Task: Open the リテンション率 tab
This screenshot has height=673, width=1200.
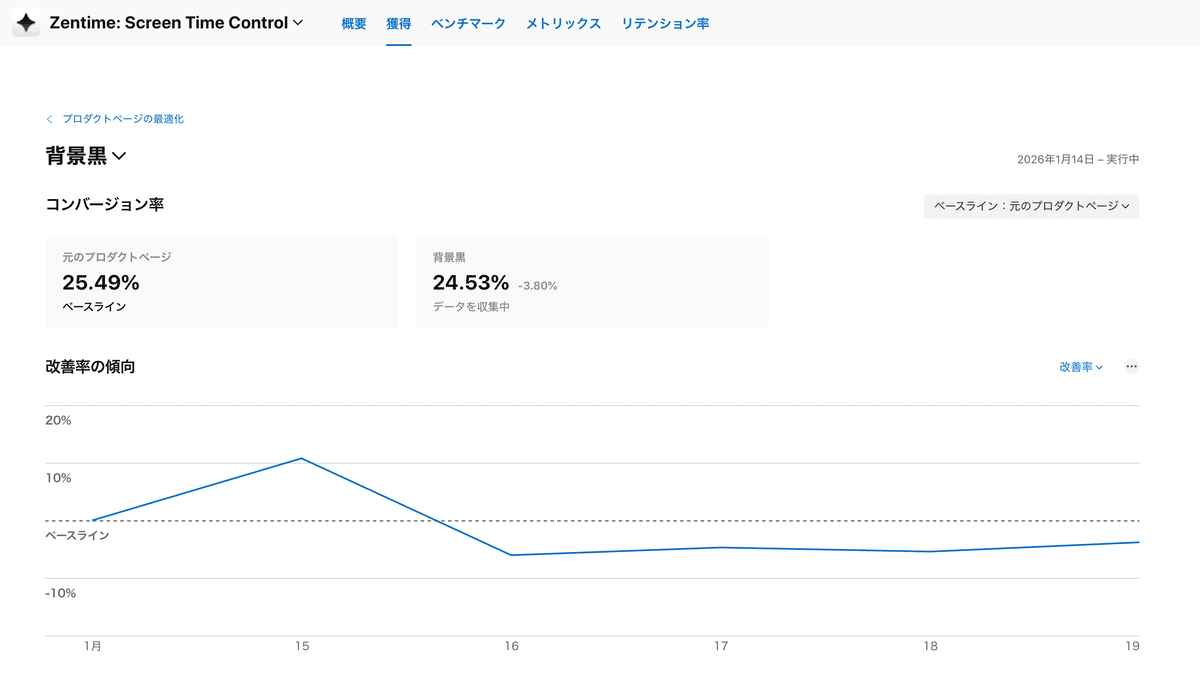Action: point(665,23)
